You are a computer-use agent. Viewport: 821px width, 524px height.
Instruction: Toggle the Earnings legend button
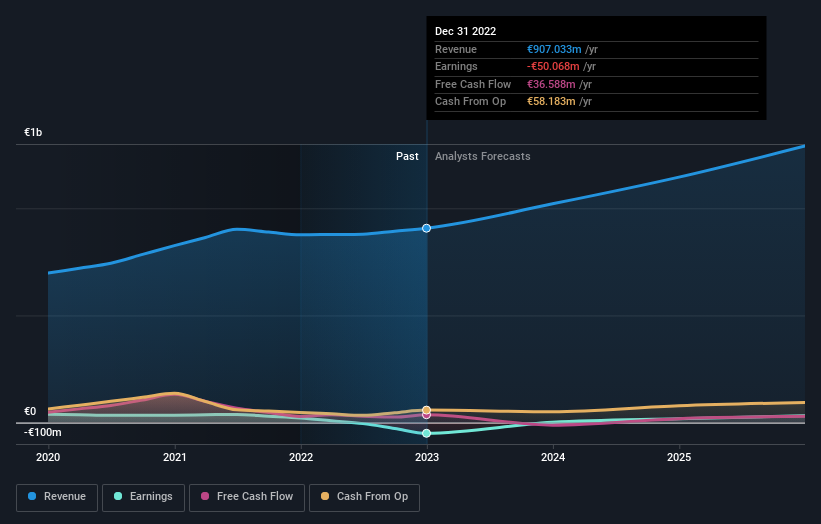[x=143, y=497]
